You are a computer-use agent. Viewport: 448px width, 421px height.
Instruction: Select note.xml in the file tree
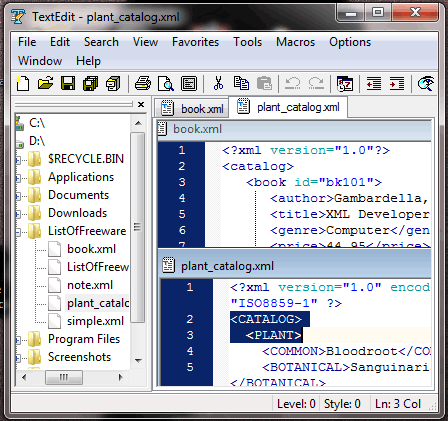90,285
